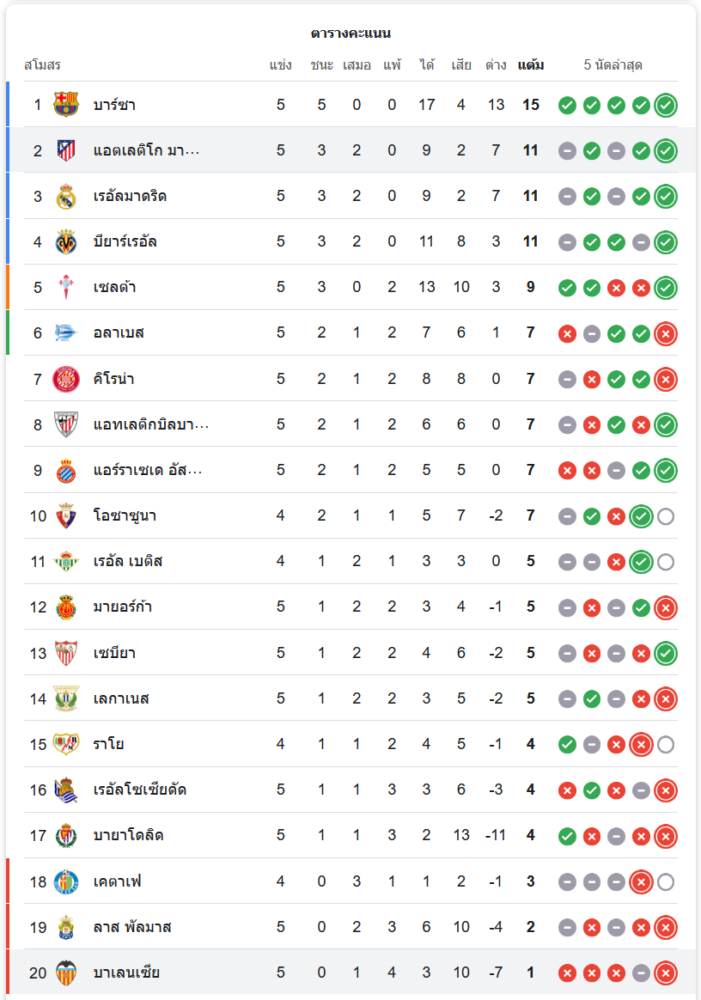The width and height of the screenshot is (701, 1000).
Task: Click Barcelona's latest circled win result indicator
Action: tap(666, 105)
